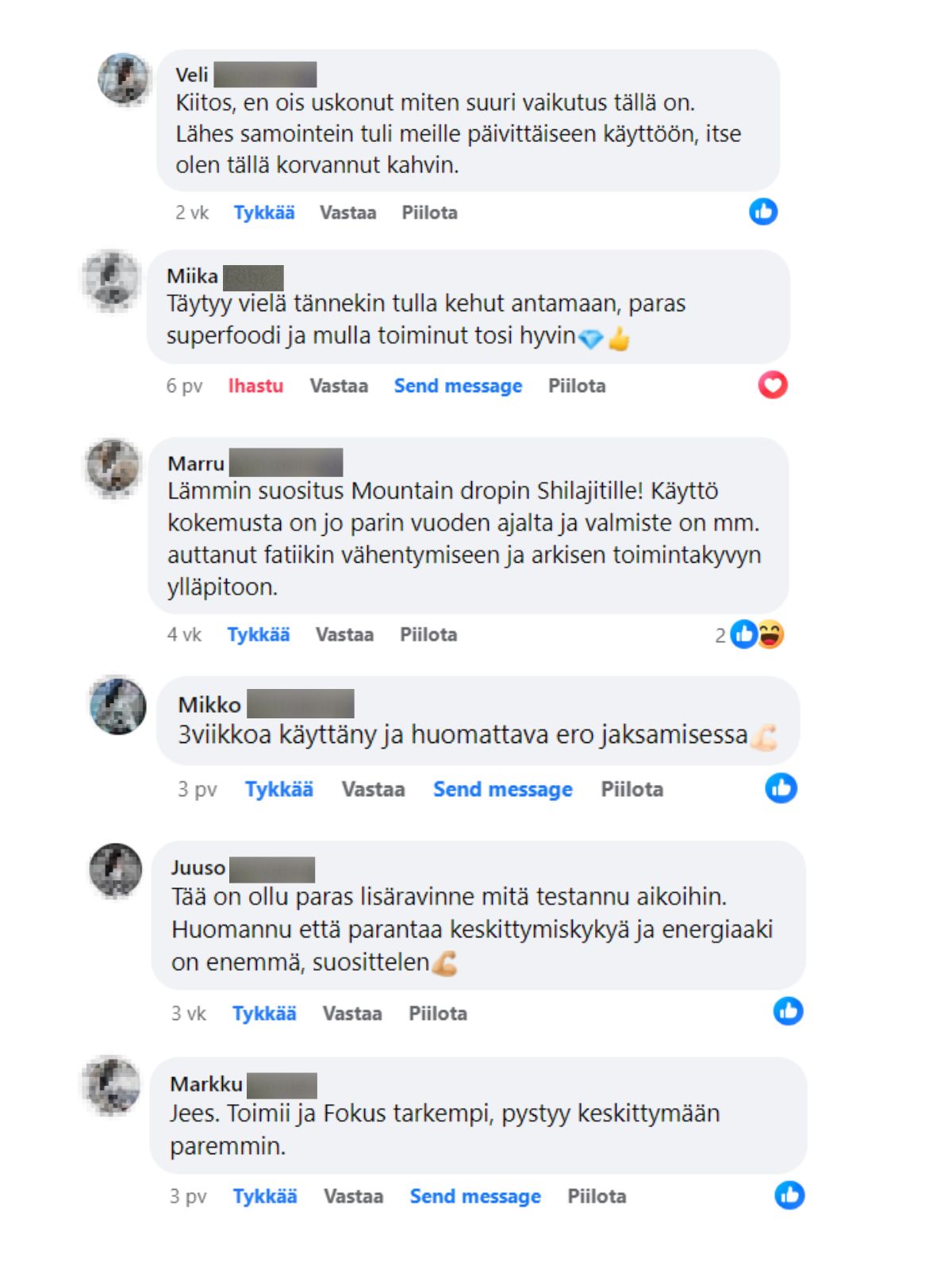Hide Juuso's comment with Piilota
952x1270 pixels.
pyautogui.click(x=438, y=1014)
